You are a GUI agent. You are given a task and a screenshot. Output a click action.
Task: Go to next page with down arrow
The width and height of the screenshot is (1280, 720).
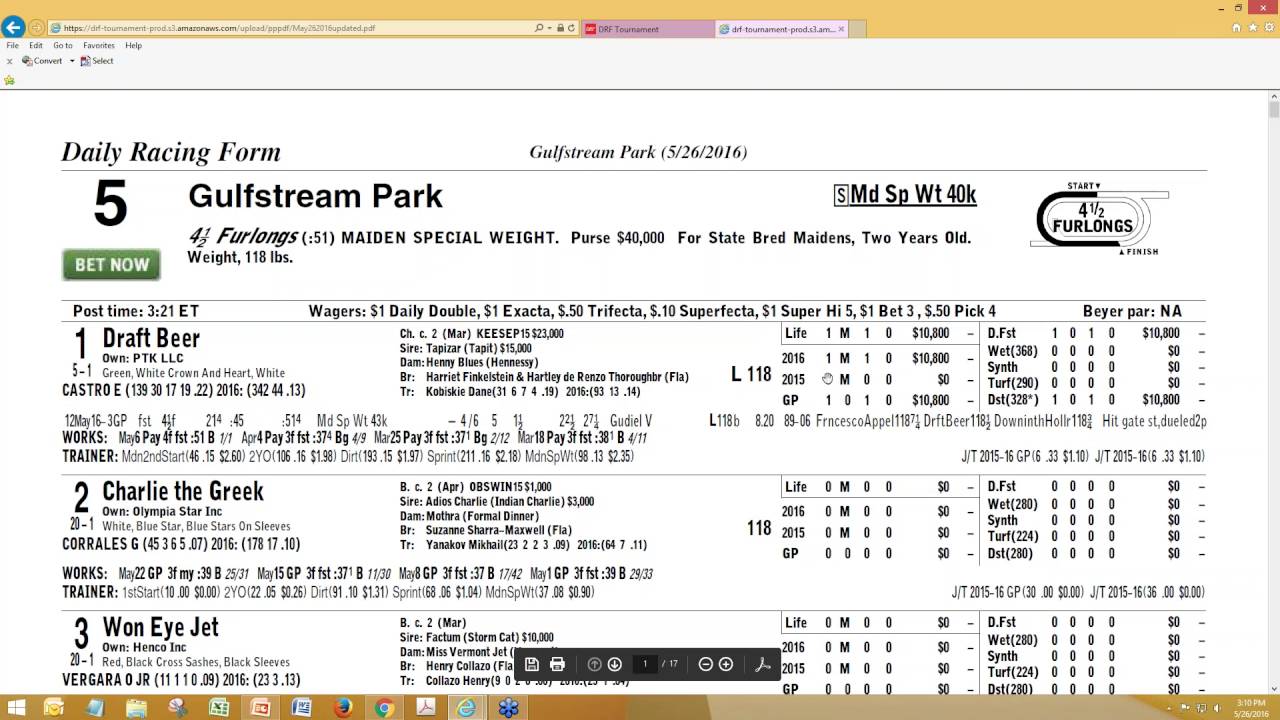[x=614, y=664]
